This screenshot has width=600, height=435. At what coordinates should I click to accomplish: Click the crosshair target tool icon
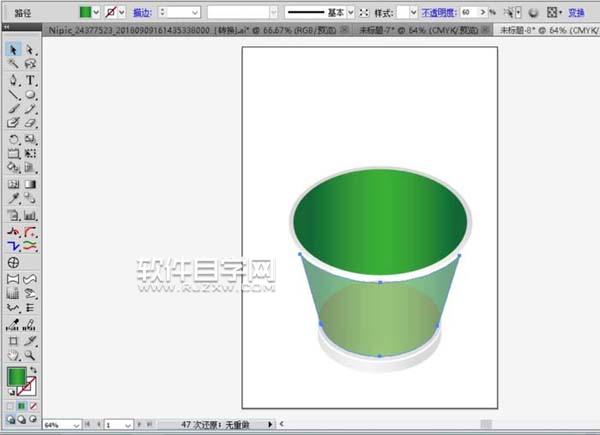click(13, 262)
